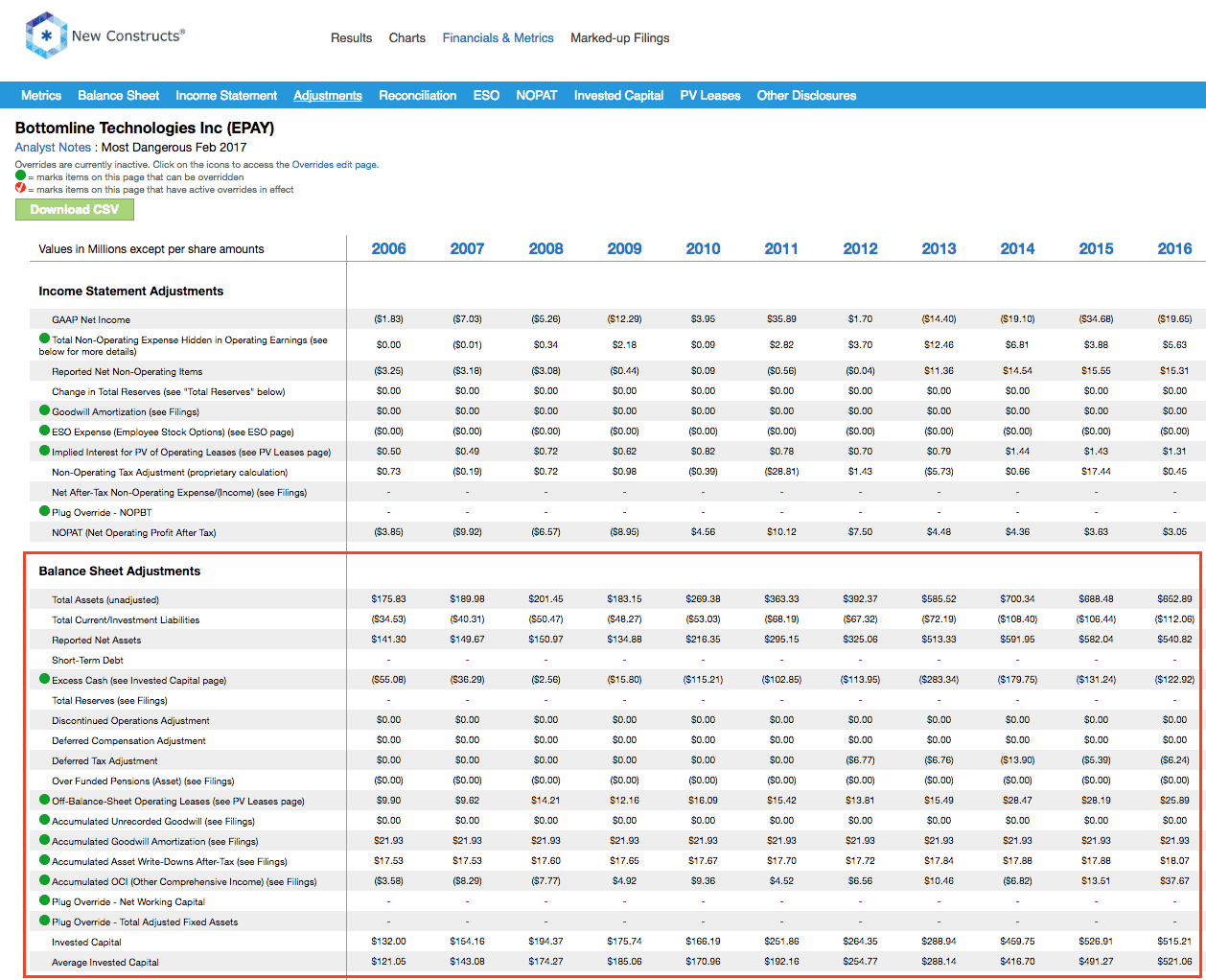1206x980 pixels.
Task: Go to Charts in top navigation
Action: tap(407, 38)
